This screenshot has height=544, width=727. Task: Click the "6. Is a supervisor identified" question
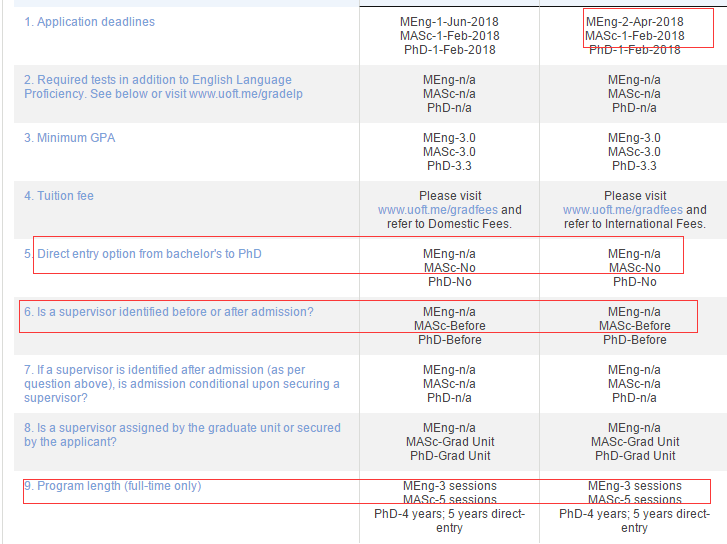(169, 312)
